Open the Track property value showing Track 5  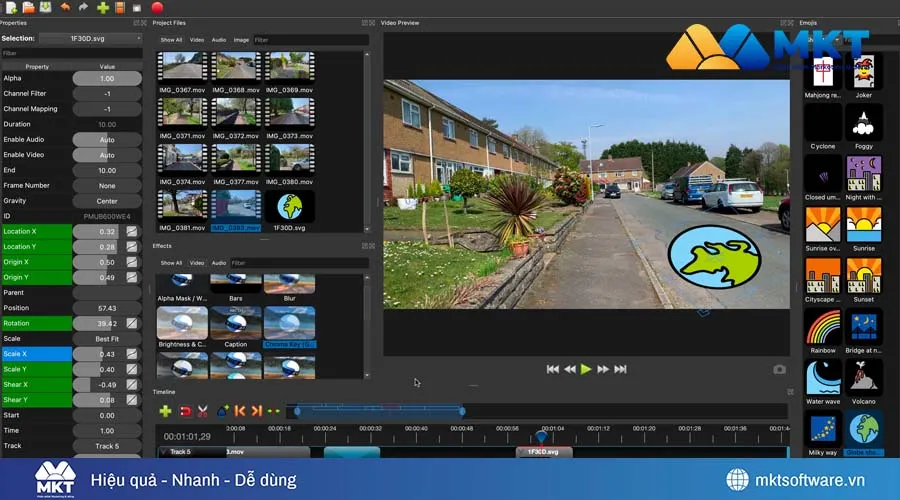click(x=107, y=446)
